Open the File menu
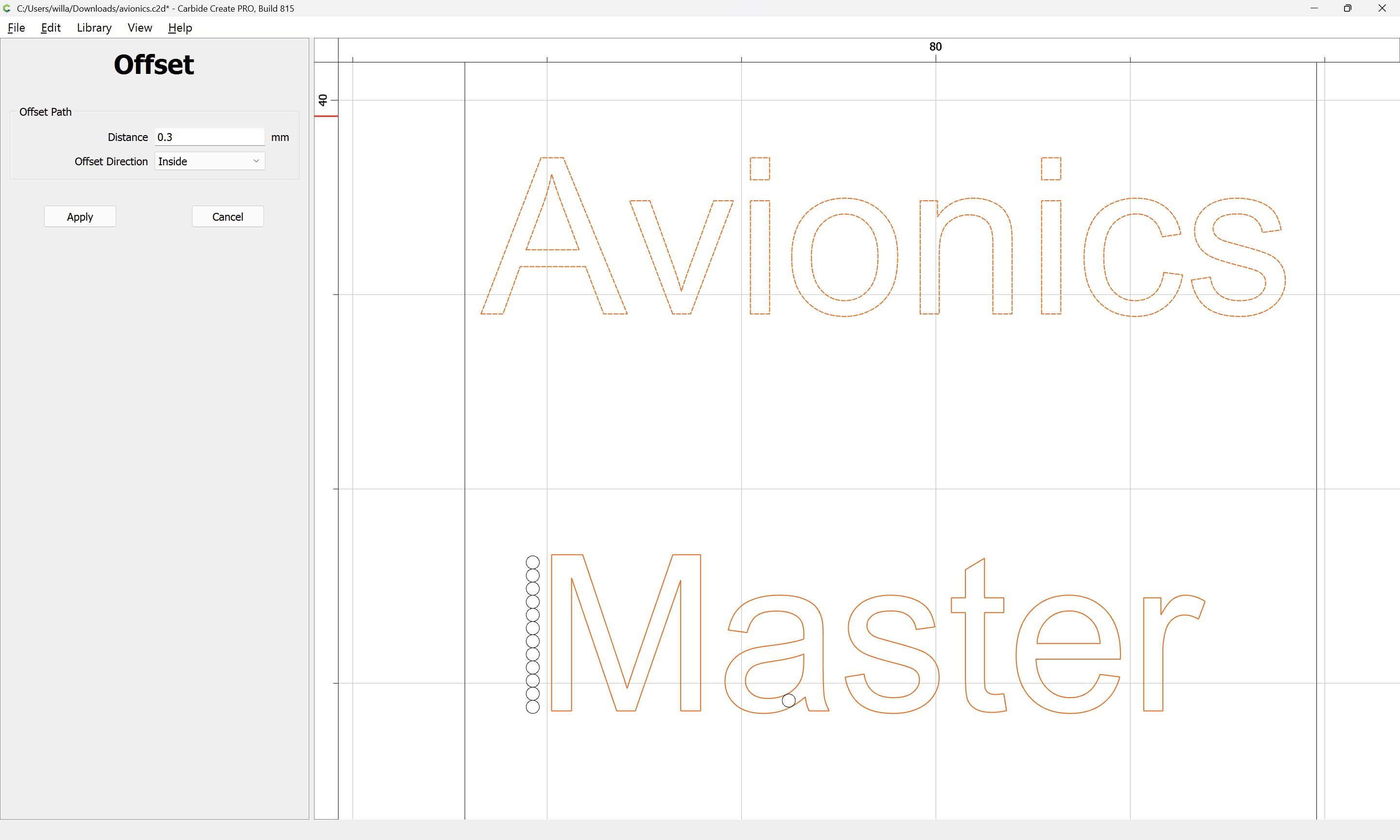Screen dimensions: 1400x840 coord(16,28)
